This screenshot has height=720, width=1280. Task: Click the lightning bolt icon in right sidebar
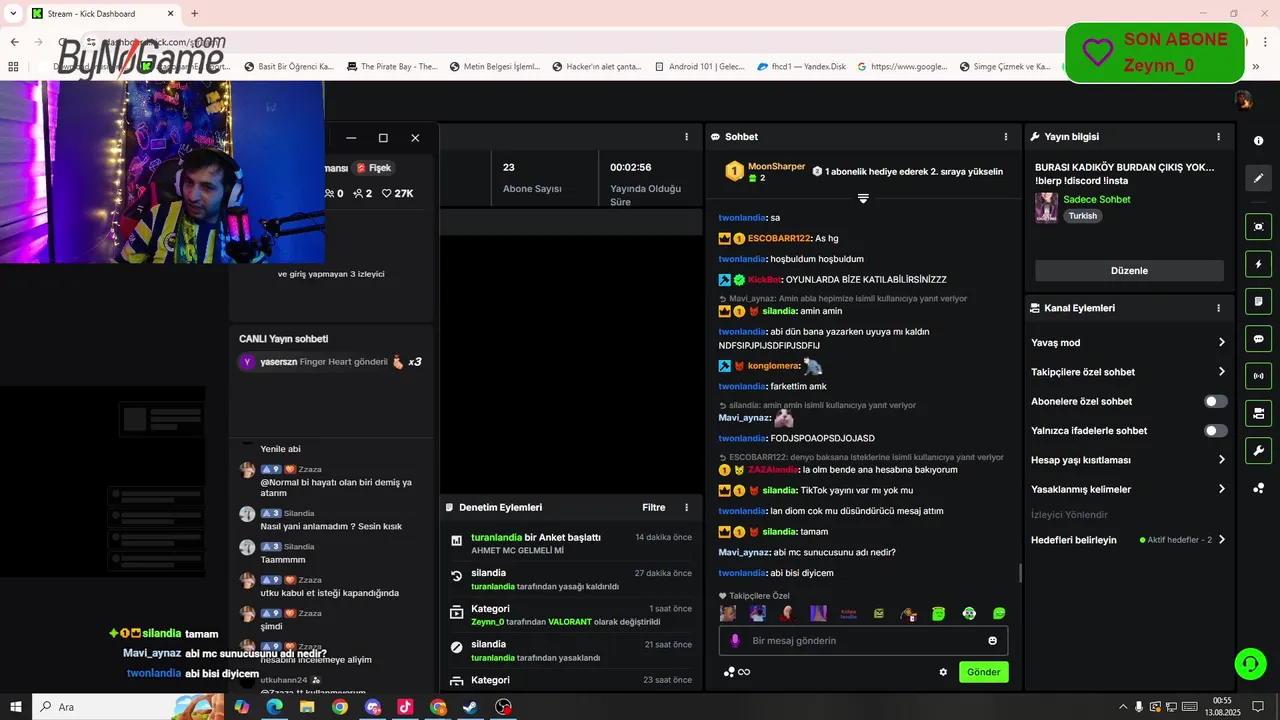1259,264
